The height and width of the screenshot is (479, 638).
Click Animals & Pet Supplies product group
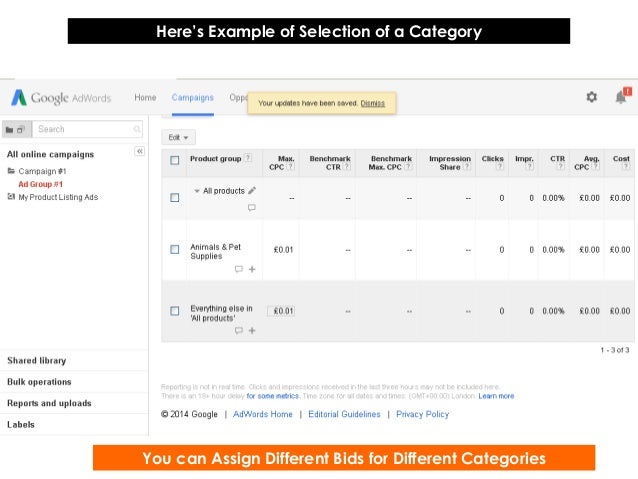coord(216,252)
